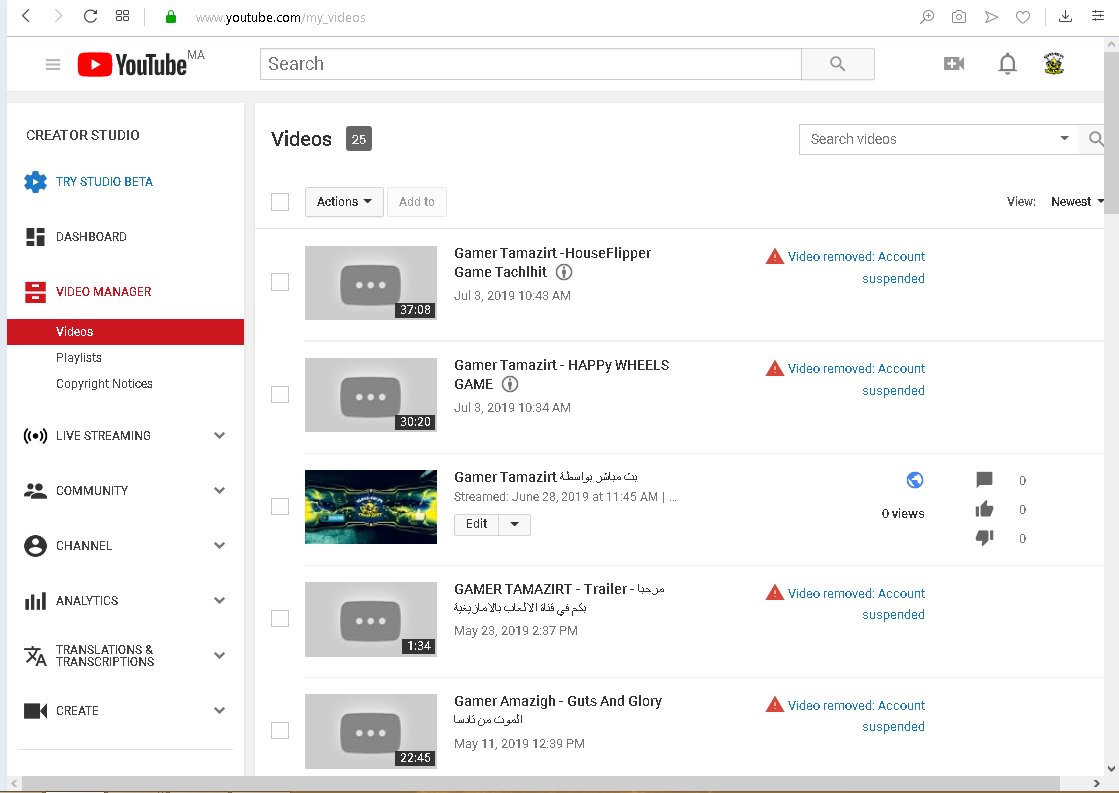Click the search magnifier button
Image resolution: width=1119 pixels, height=793 pixels.
coord(838,64)
